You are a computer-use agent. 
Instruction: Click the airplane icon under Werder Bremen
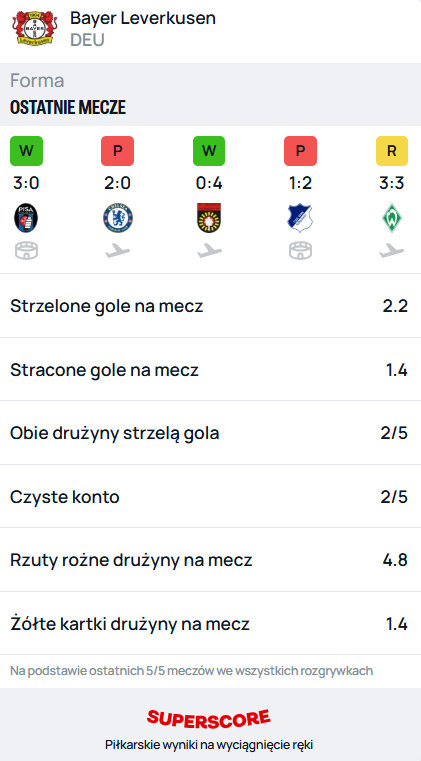[391, 251]
